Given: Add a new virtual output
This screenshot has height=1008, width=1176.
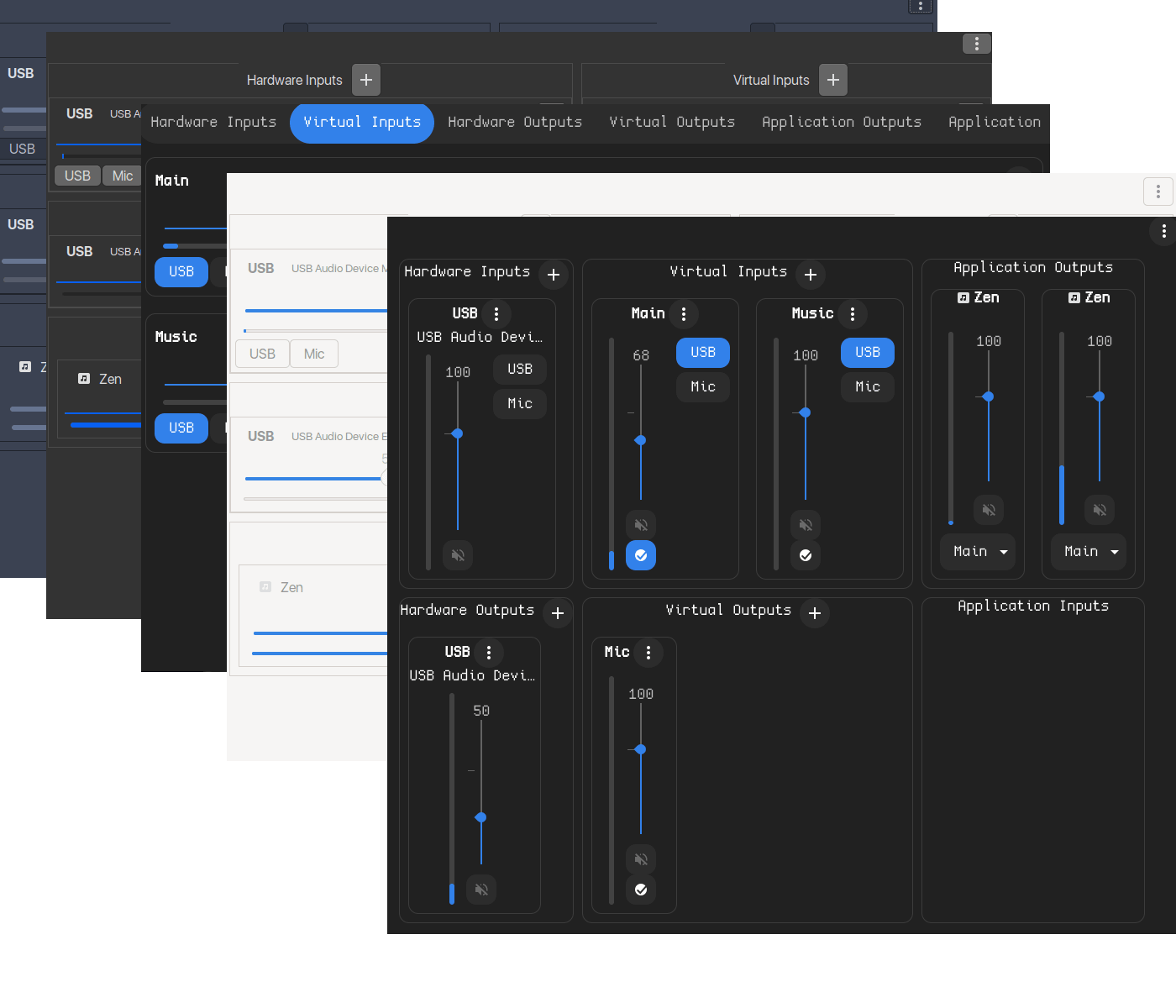Looking at the screenshot, I should click(815, 613).
